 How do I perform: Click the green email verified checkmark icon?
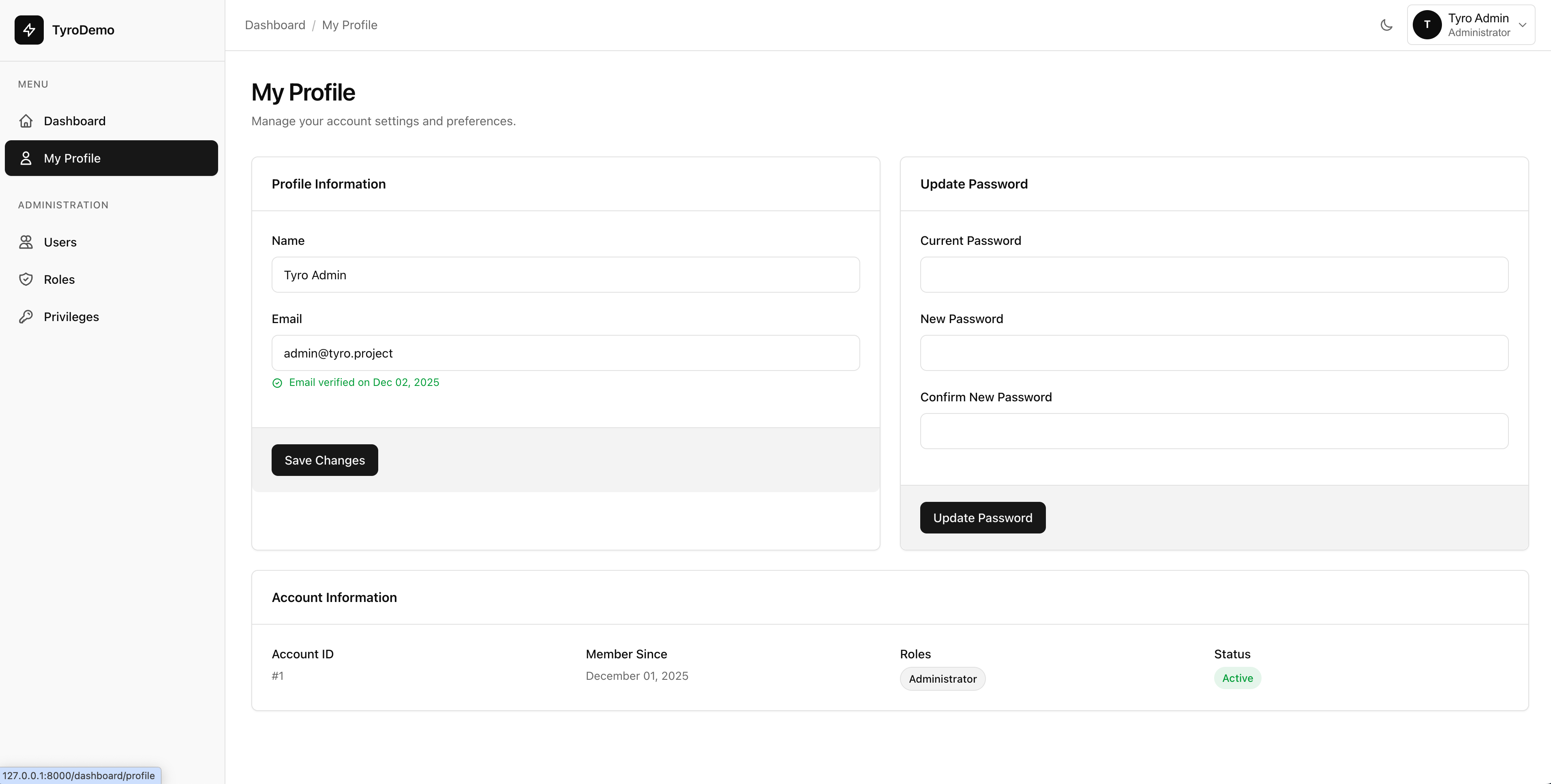click(x=277, y=383)
